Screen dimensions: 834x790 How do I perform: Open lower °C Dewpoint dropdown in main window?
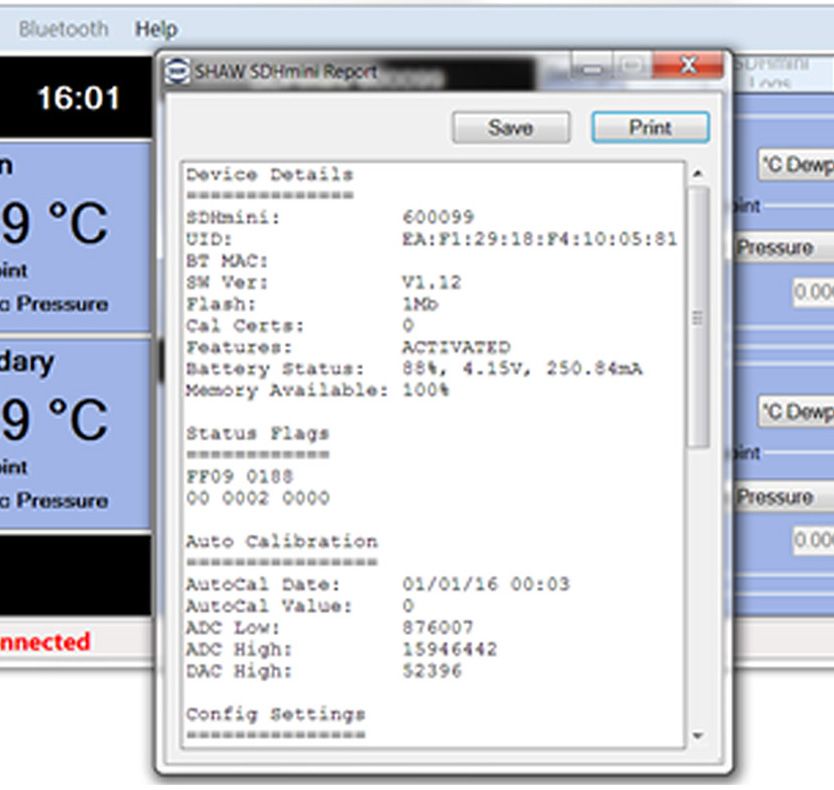click(x=796, y=411)
